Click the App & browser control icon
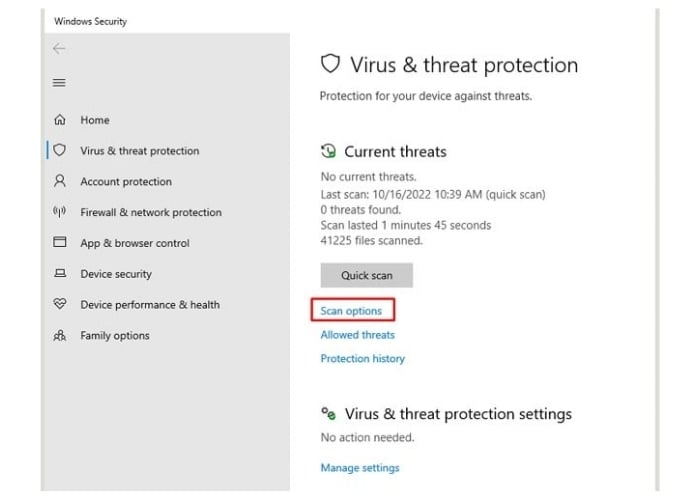700x500 pixels. pos(59,243)
